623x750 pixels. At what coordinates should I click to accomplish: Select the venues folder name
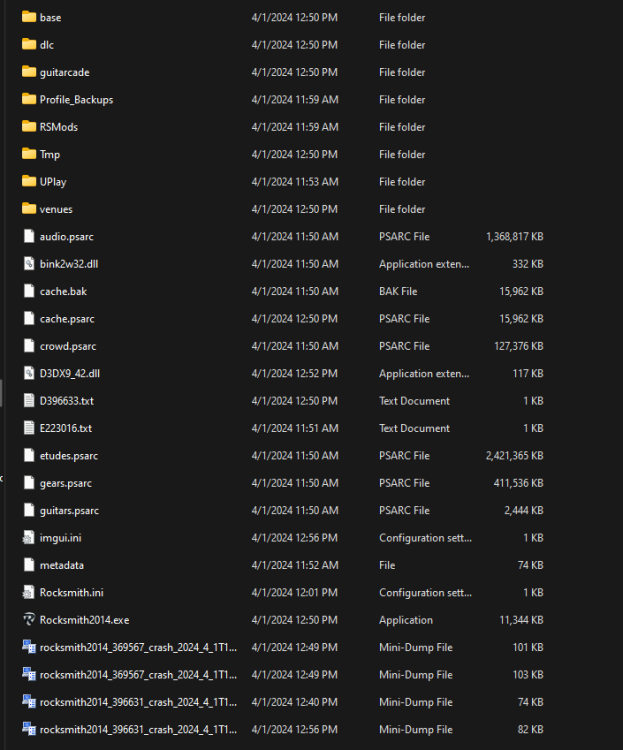[56, 209]
